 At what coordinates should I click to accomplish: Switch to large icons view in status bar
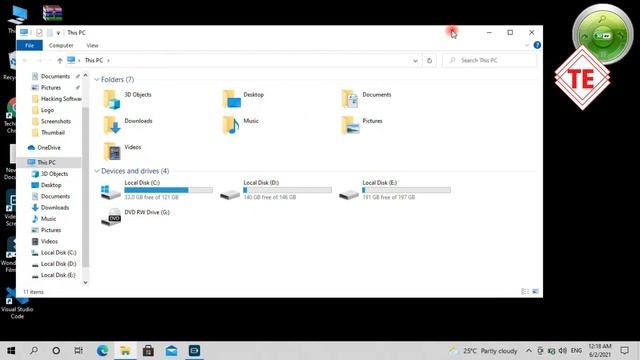[536, 291]
